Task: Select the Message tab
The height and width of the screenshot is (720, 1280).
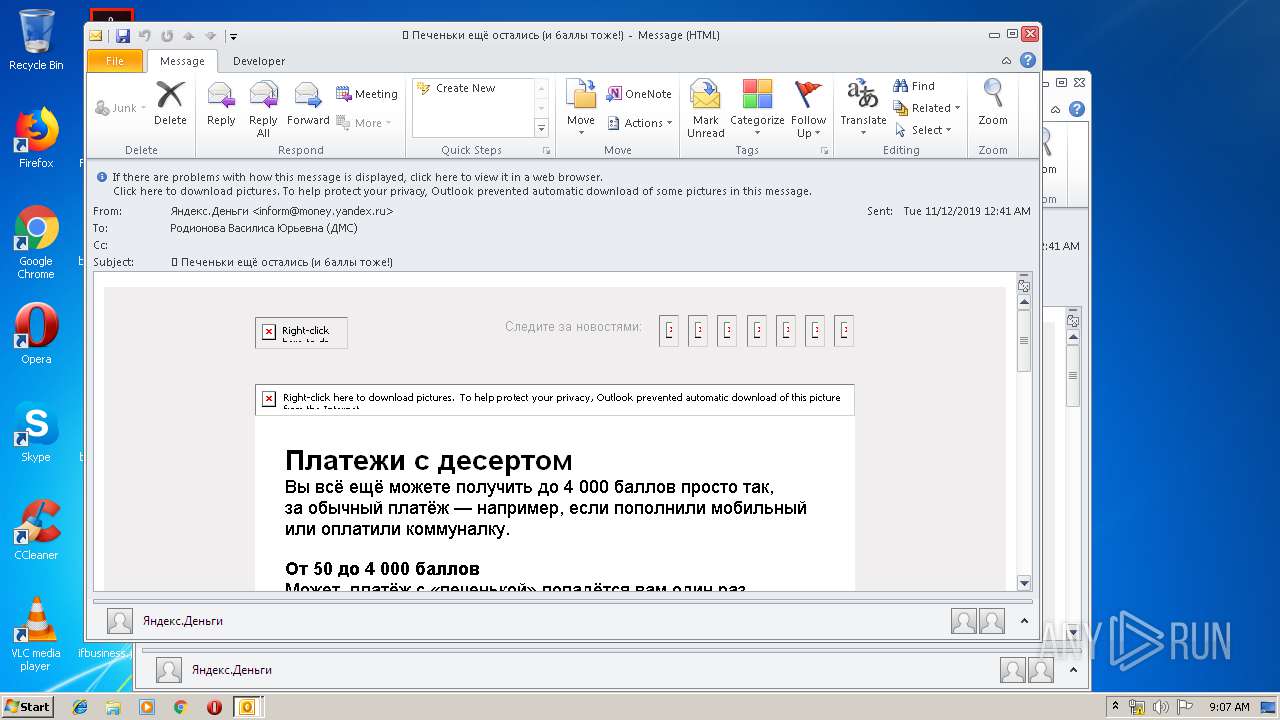Action: pos(182,61)
